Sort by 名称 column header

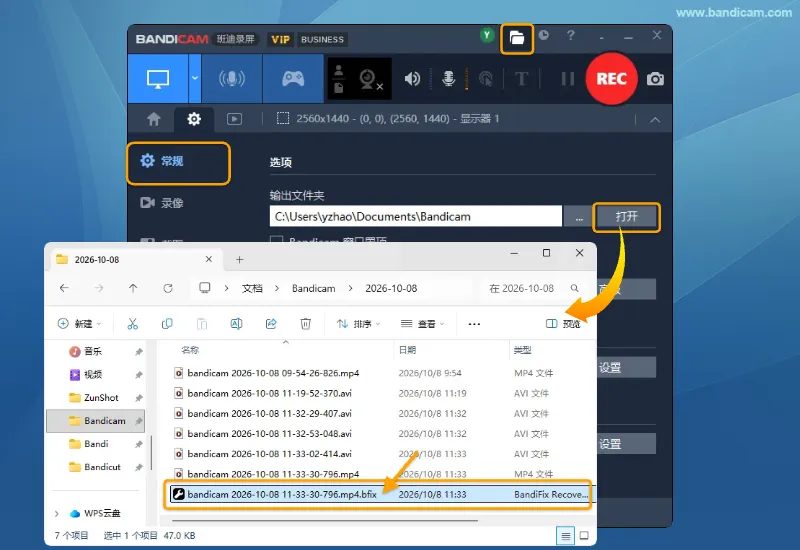[x=190, y=350]
